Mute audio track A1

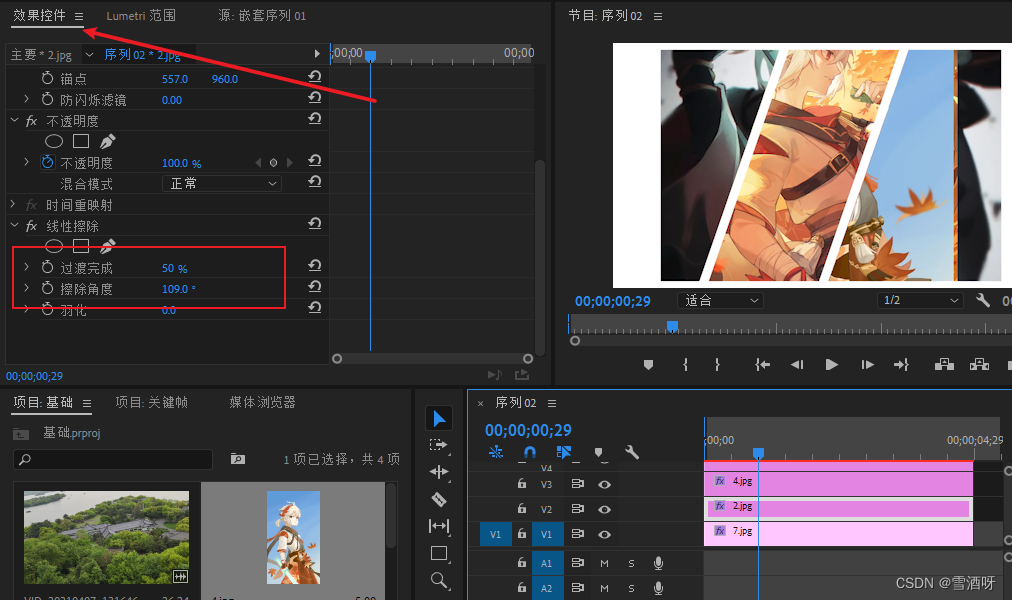point(604,563)
